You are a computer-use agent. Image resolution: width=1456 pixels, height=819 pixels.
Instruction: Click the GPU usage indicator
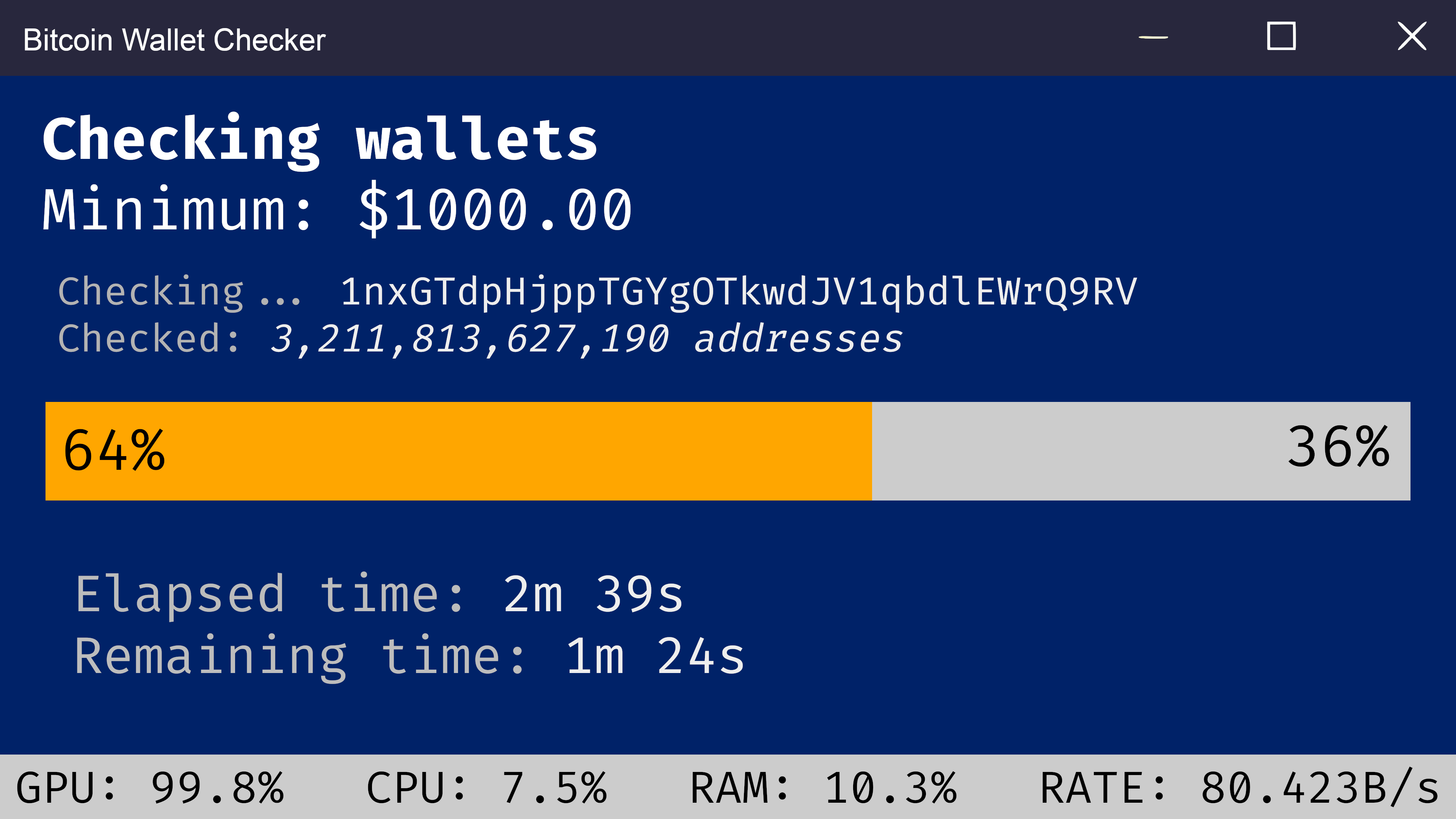pos(151,788)
